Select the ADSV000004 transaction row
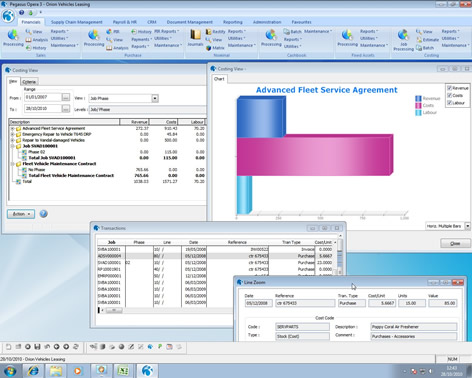Image resolution: width=472 pixels, height=378 pixels. coord(216,256)
